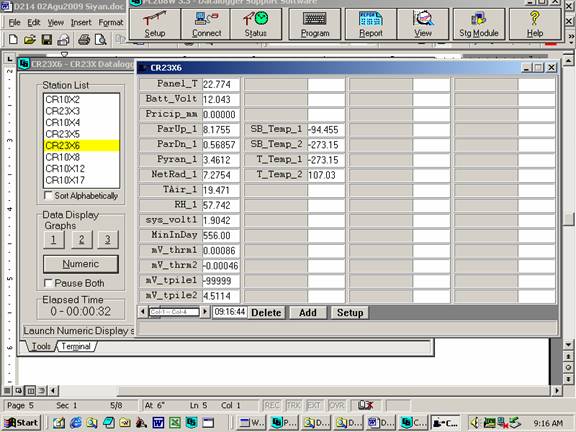The image size is (576, 432).
Task: Open Word's View menu
Action: [56, 23]
